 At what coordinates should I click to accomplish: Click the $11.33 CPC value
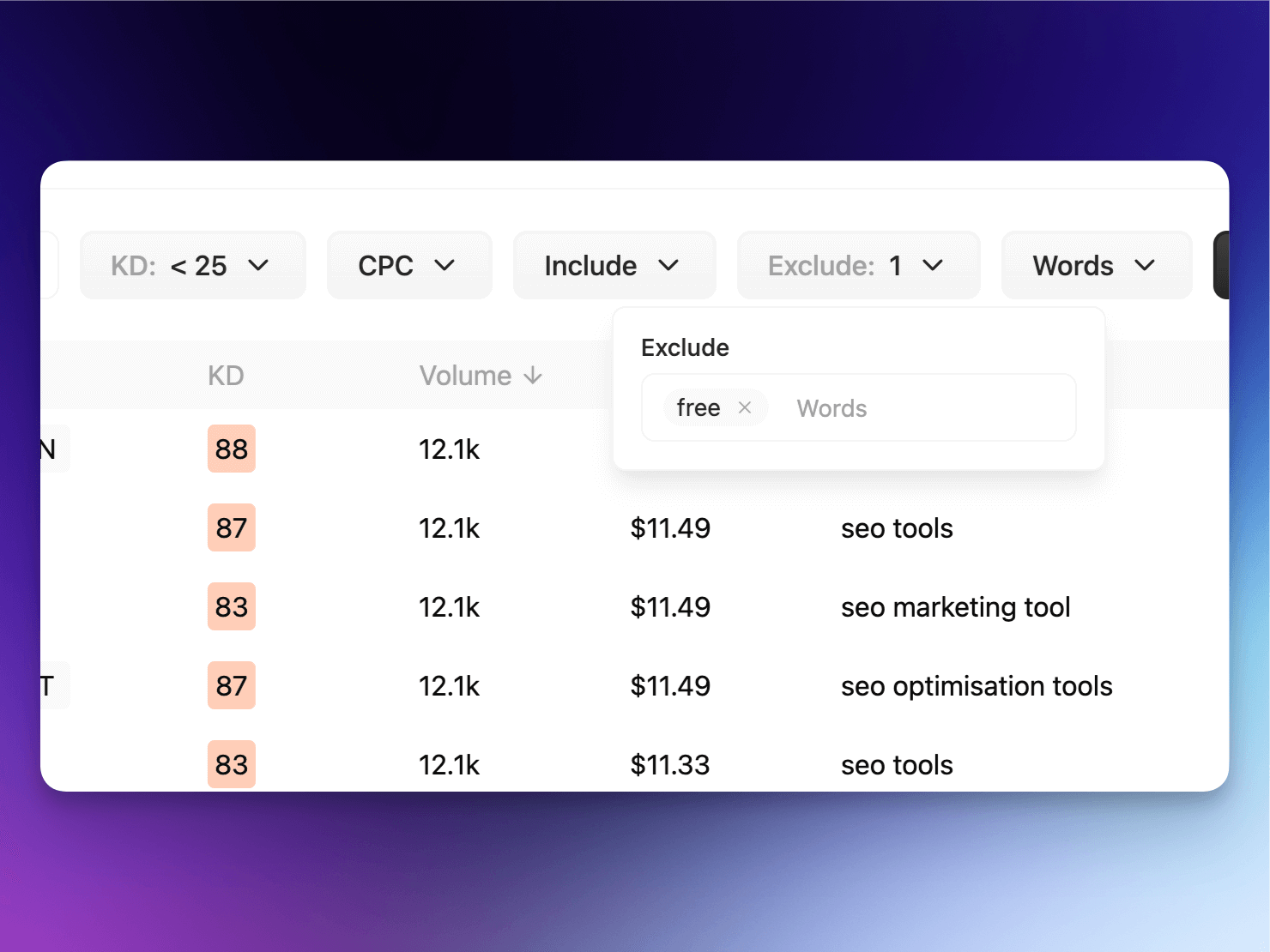coord(670,765)
